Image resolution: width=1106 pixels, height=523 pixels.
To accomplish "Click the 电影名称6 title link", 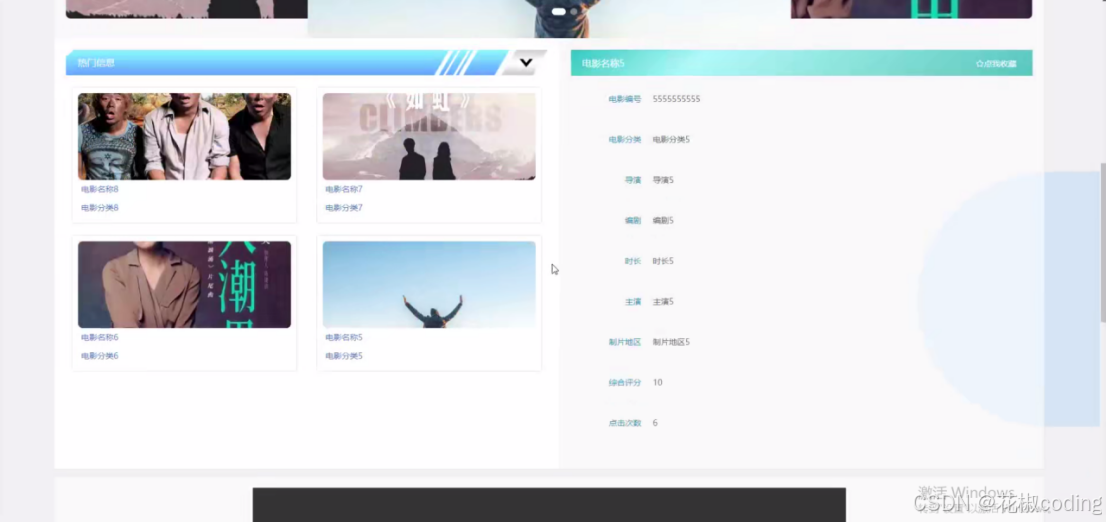I will (99, 337).
